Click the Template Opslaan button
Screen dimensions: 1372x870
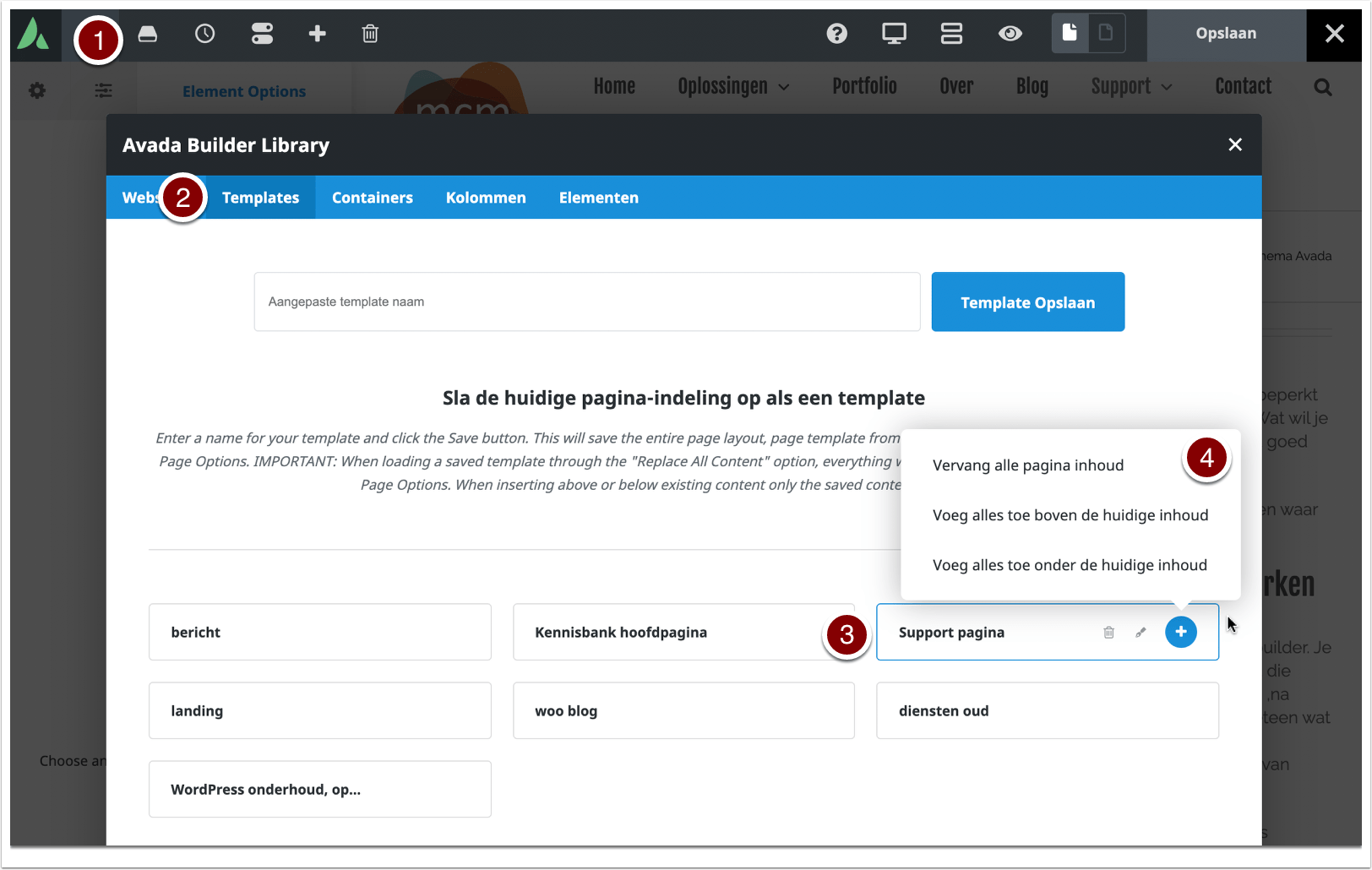[x=1027, y=302]
